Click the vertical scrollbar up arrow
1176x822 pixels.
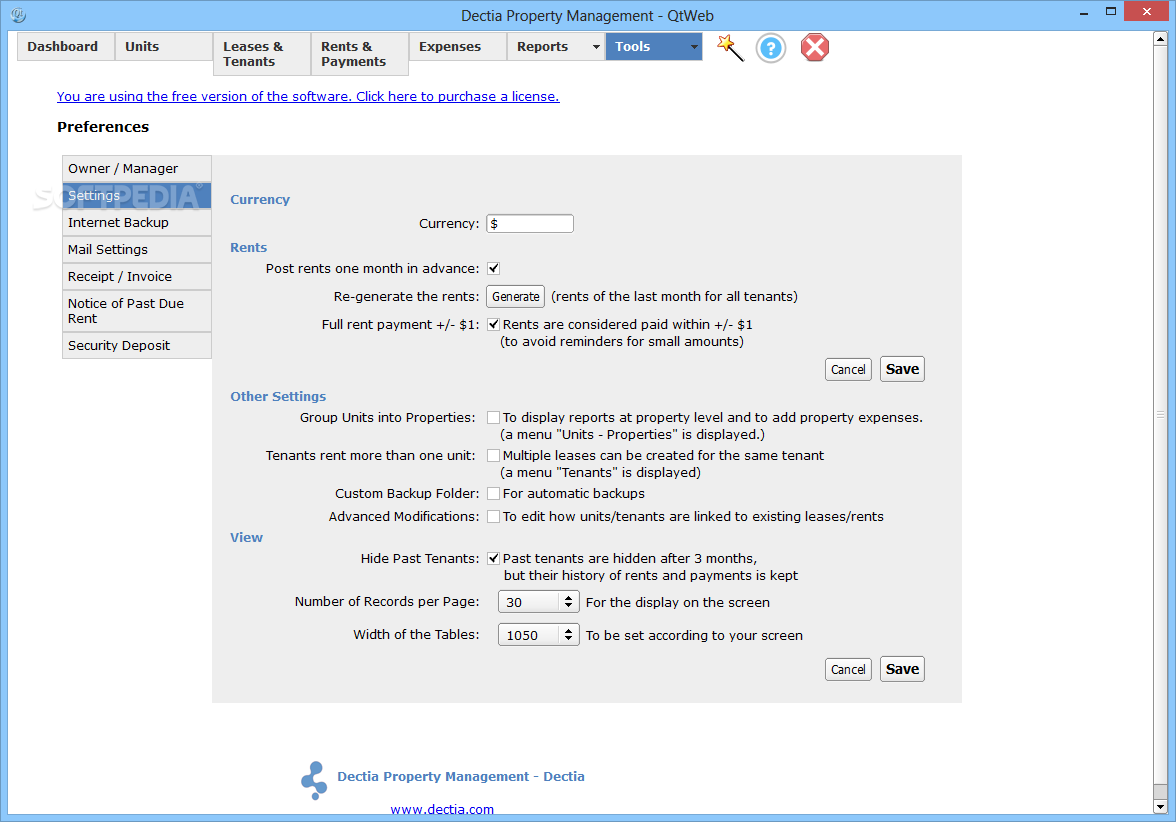tap(1160, 38)
